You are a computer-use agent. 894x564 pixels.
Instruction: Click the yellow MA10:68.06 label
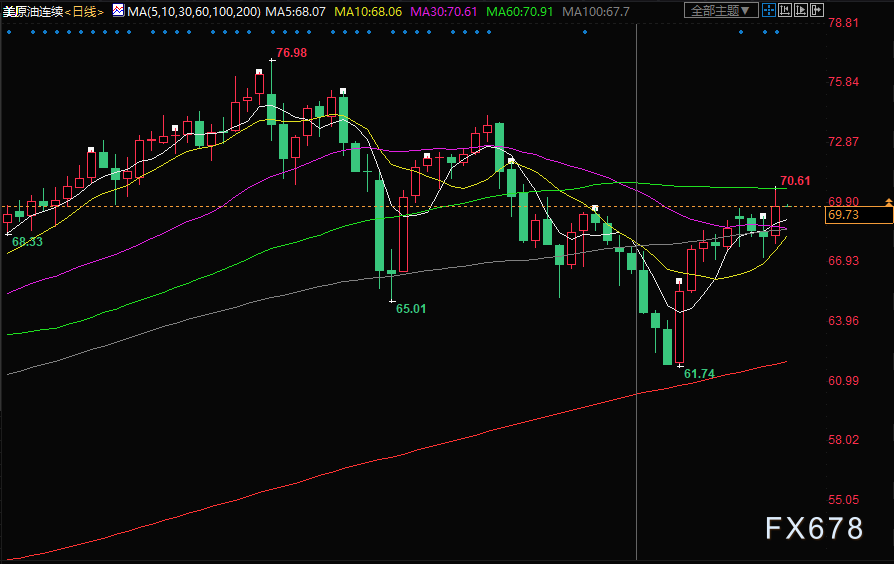point(368,11)
